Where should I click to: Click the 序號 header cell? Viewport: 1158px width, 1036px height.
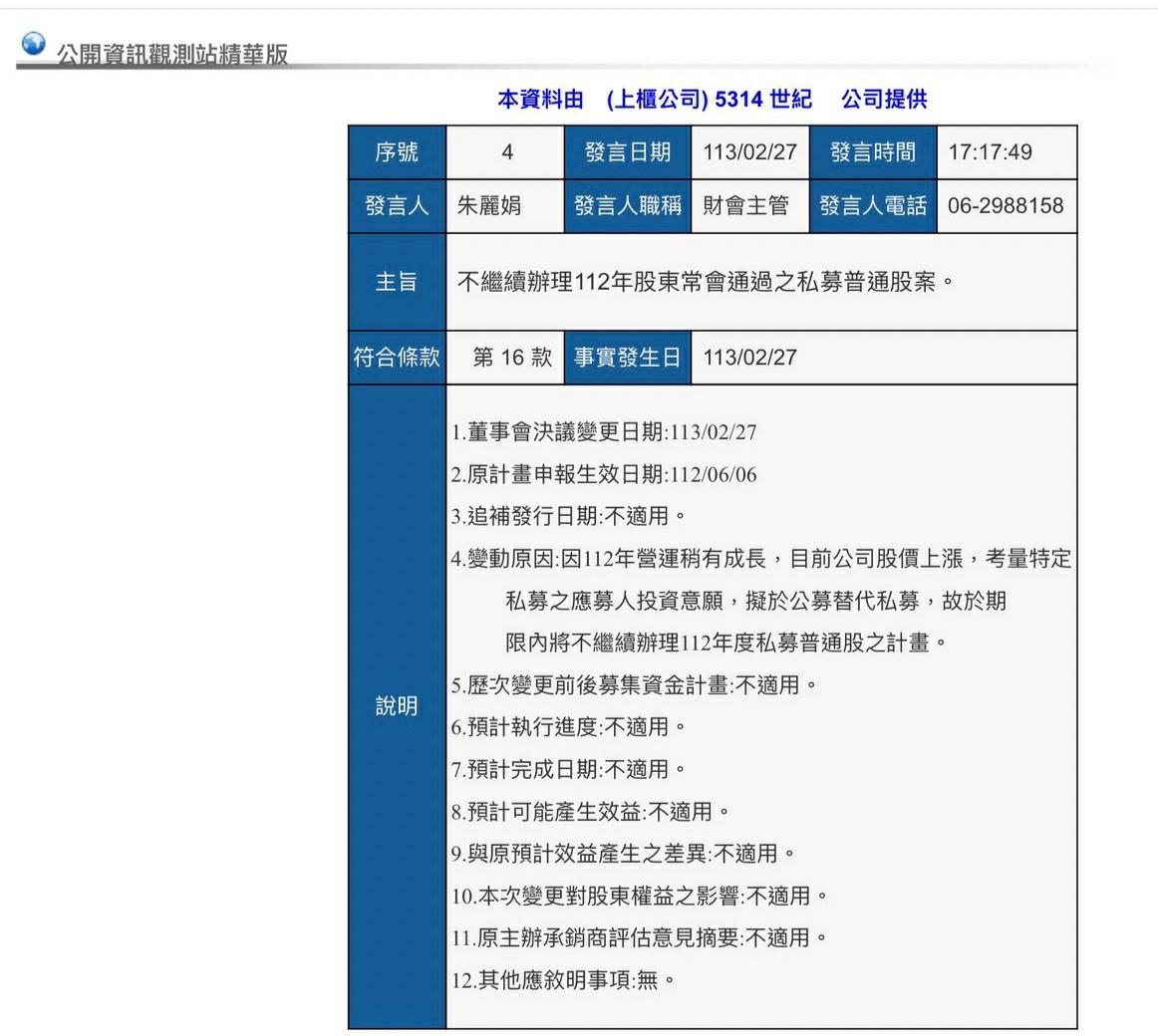tap(397, 152)
